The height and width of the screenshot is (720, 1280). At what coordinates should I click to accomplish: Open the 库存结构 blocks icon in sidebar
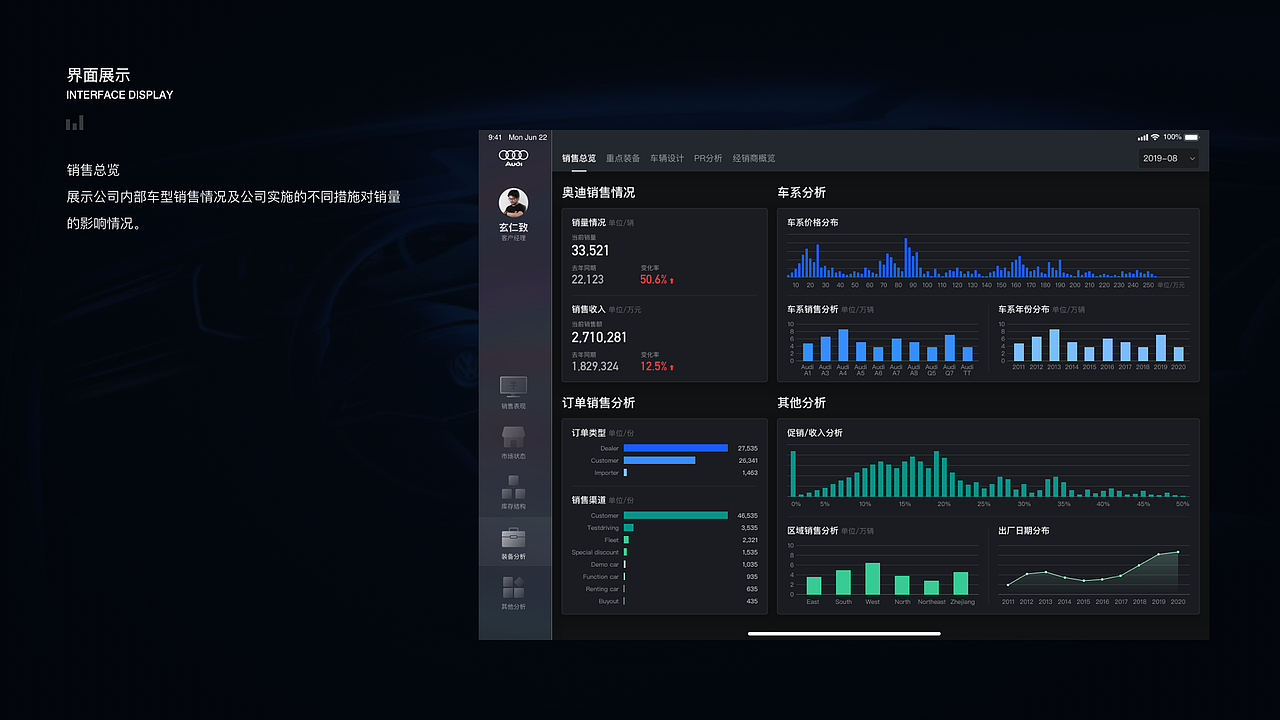pyautogui.click(x=513, y=487)
